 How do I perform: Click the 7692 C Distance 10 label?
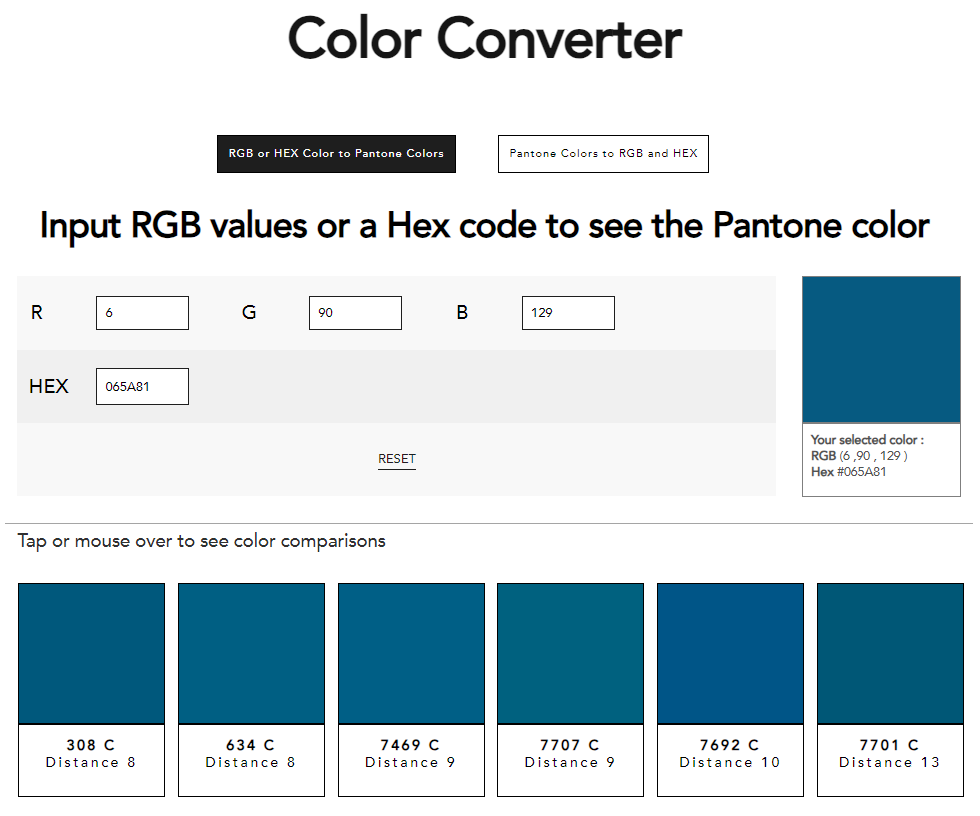[x=730, y=754]
